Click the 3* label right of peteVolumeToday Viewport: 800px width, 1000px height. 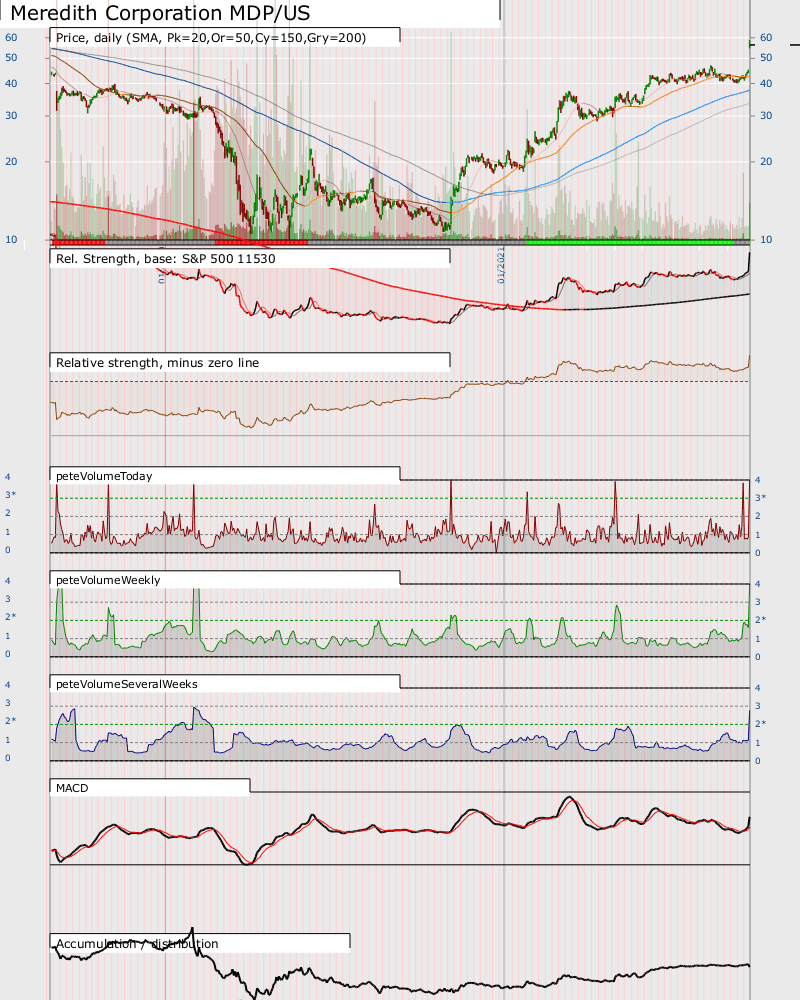click(761, 497)
